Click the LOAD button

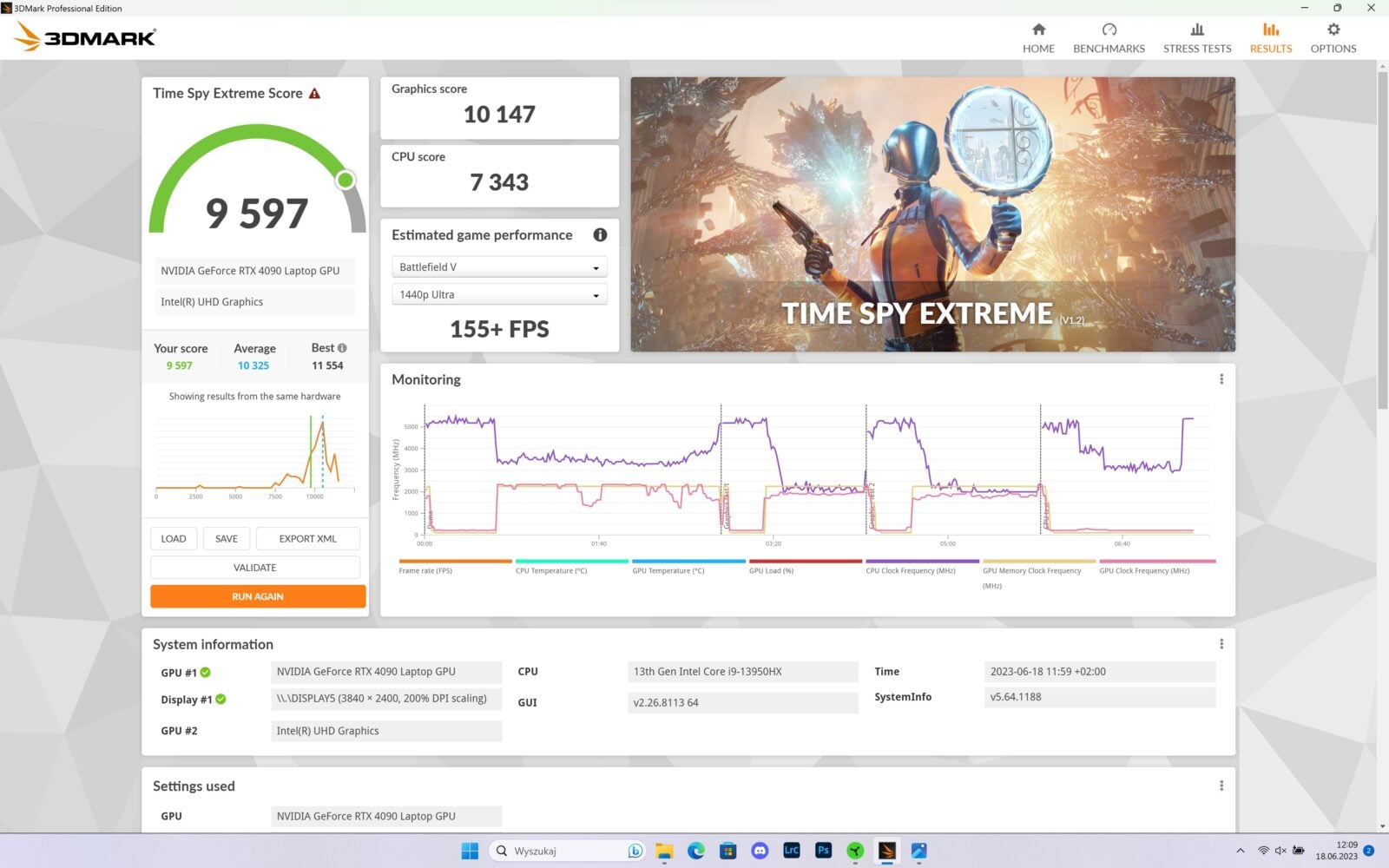tap(174, 538)
